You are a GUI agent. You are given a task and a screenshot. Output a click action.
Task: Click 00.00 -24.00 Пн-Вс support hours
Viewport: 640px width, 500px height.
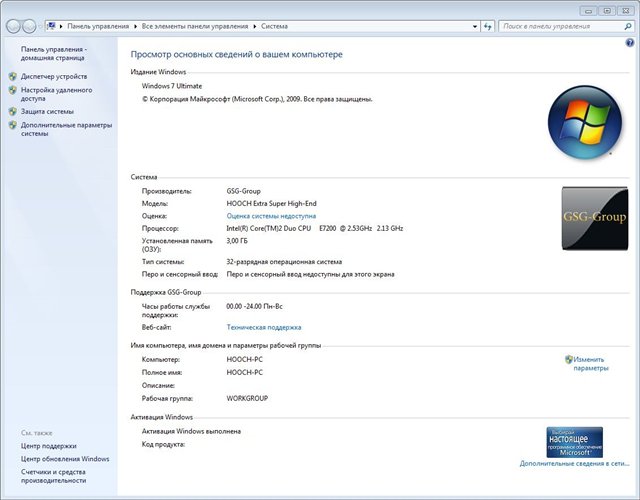click(254, 306)
